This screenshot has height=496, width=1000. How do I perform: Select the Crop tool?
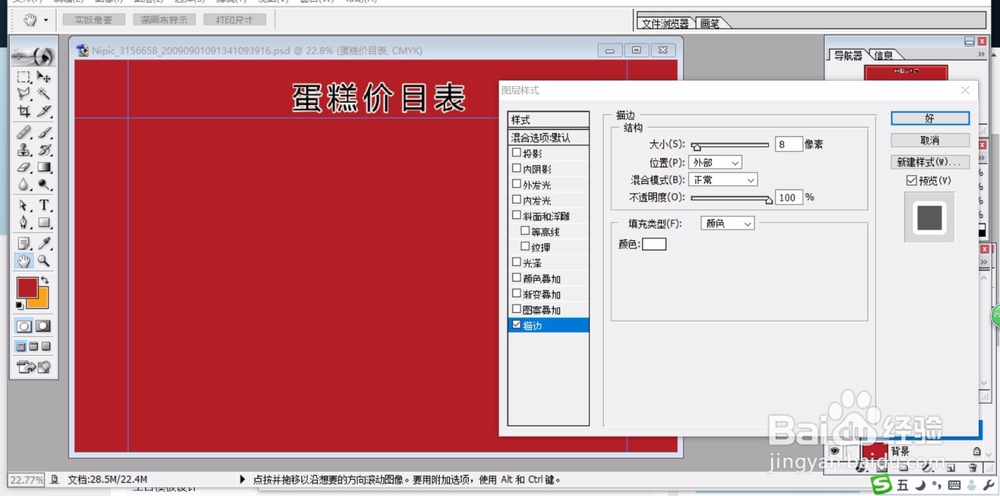[x=24, y=111]
